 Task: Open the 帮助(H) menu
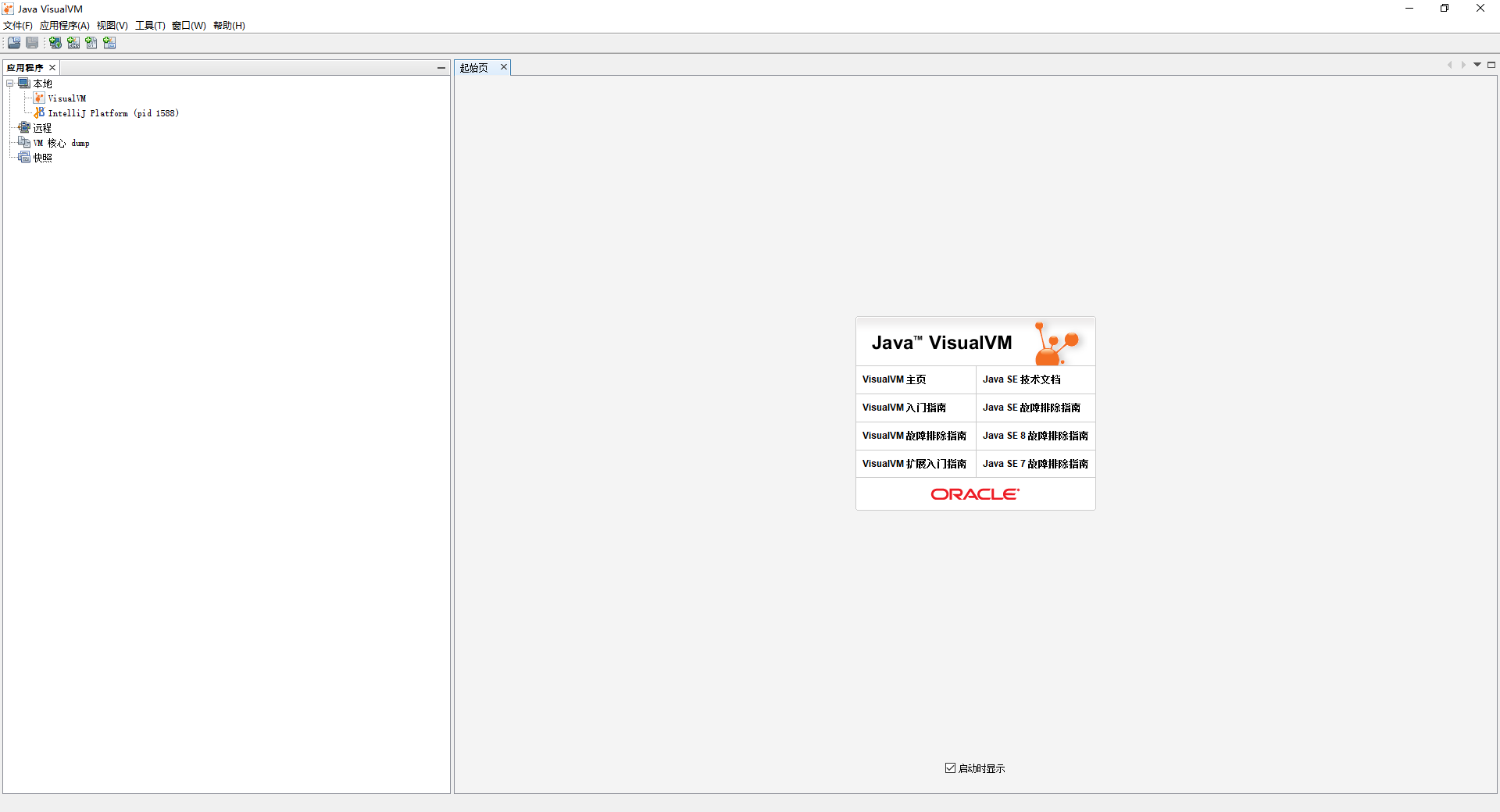pos(230,26)
